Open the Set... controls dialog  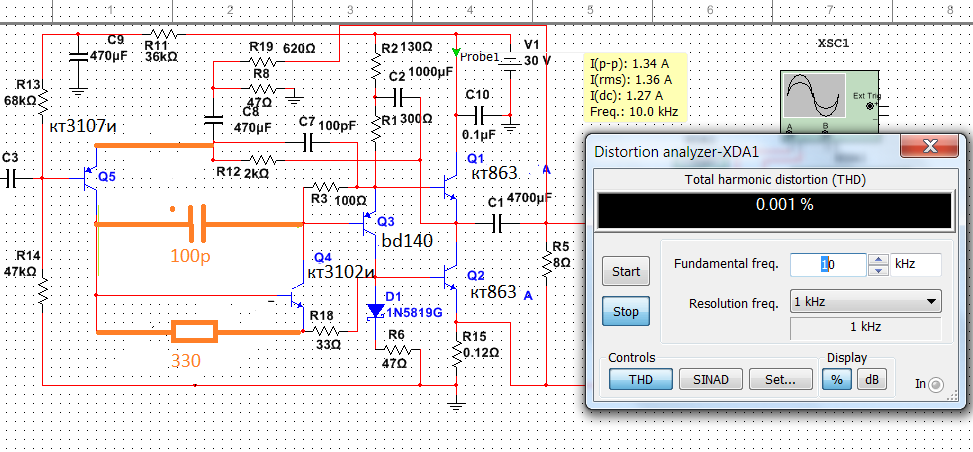point(781,379)
